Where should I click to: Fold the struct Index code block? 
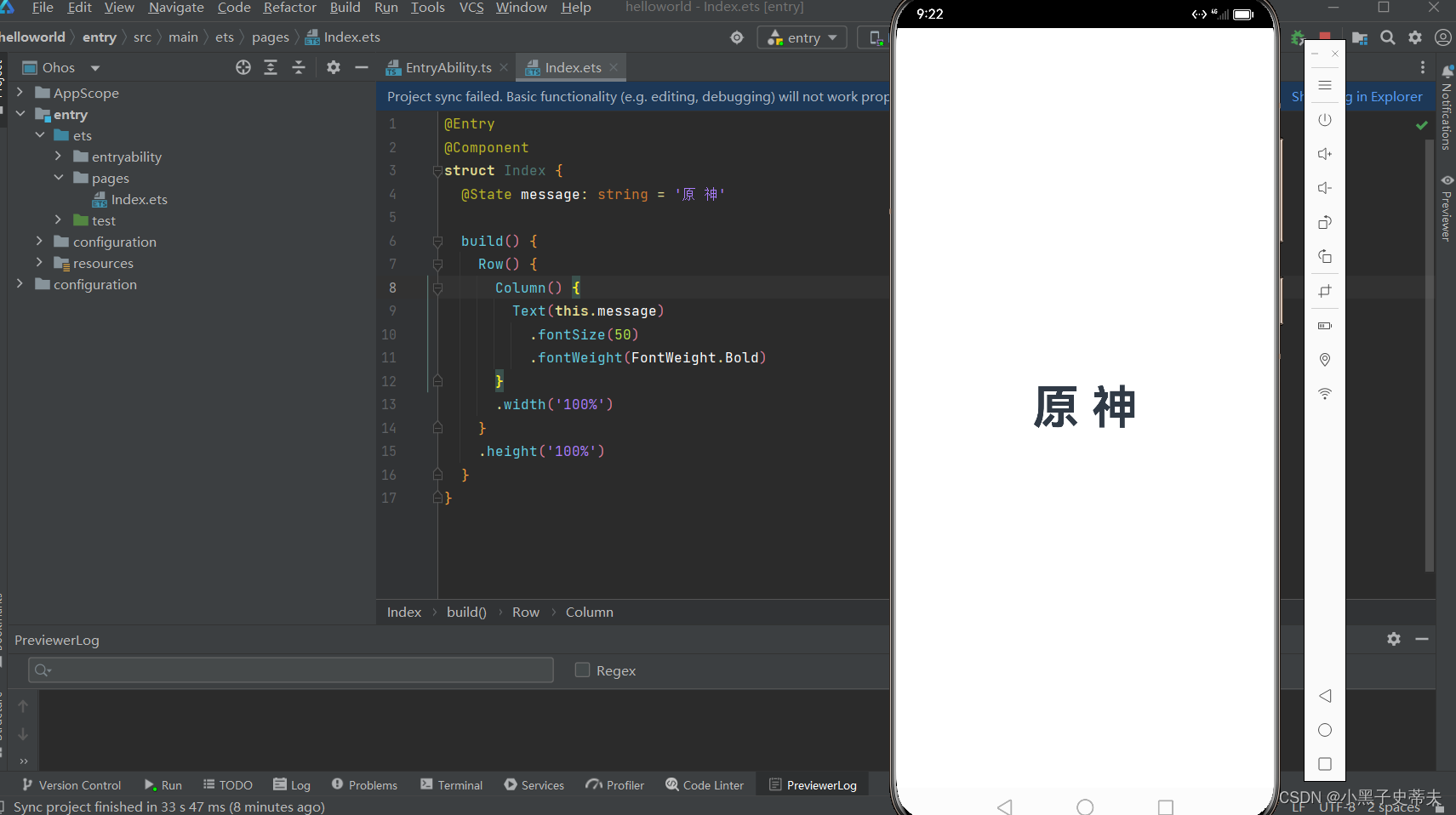click(x=437, y=171)
